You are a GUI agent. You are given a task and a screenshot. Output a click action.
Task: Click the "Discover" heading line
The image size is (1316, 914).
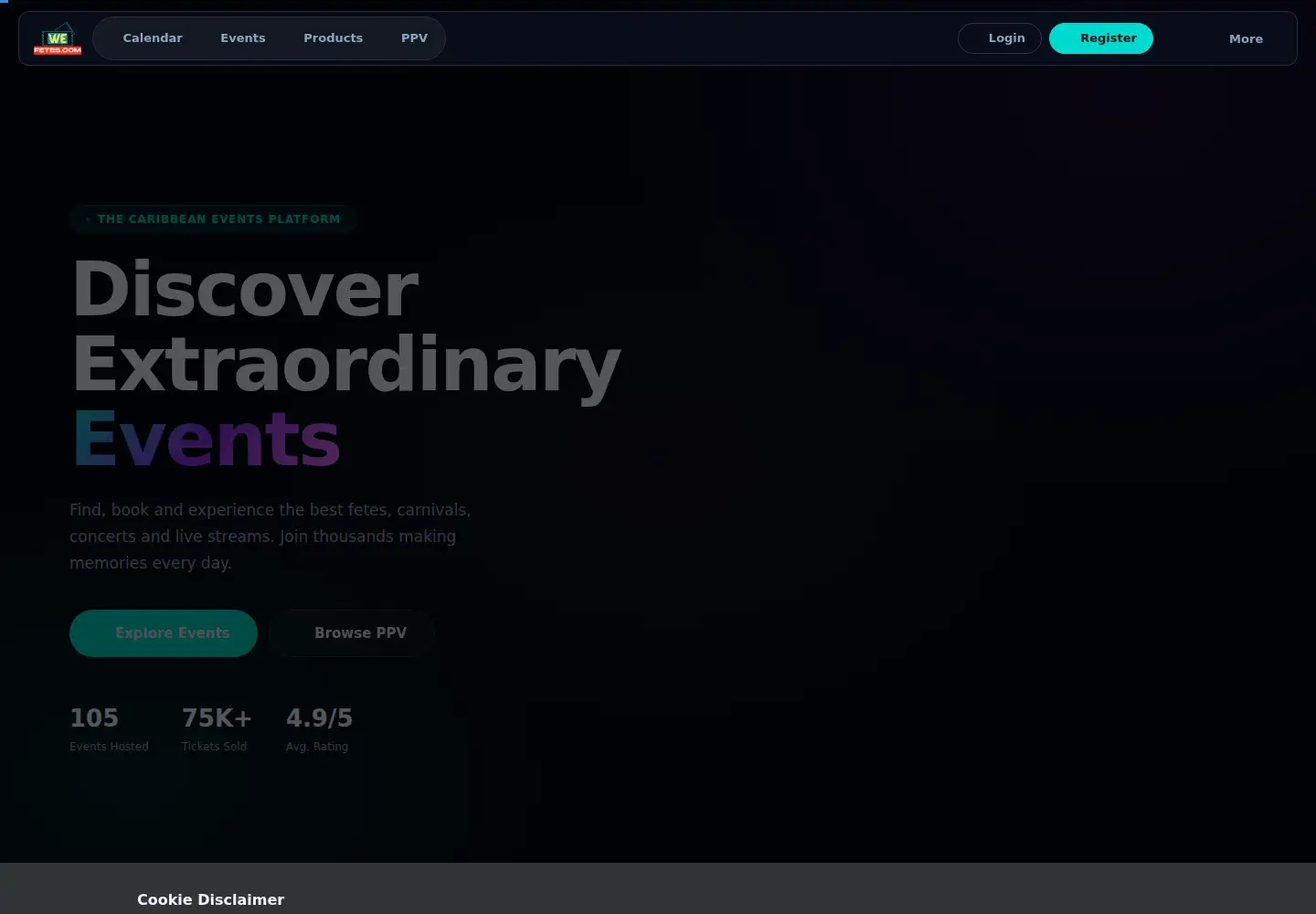click(245, 289)
